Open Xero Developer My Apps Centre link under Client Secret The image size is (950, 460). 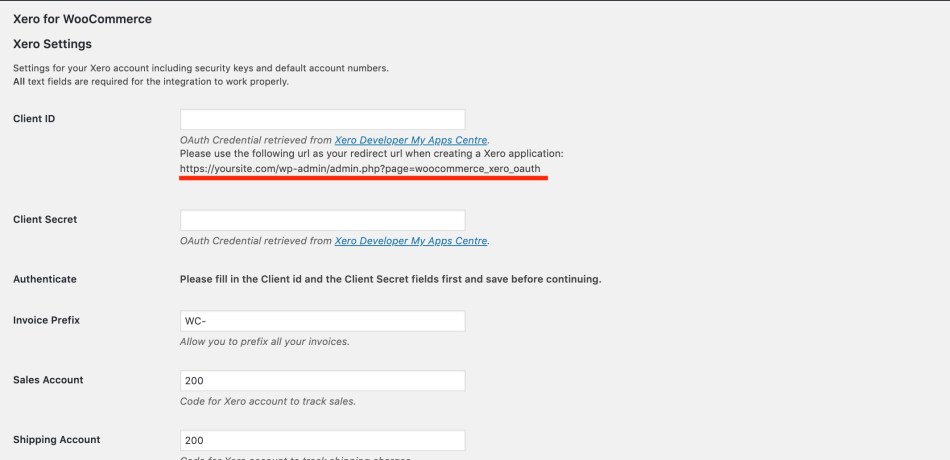(x=411, y=241)
